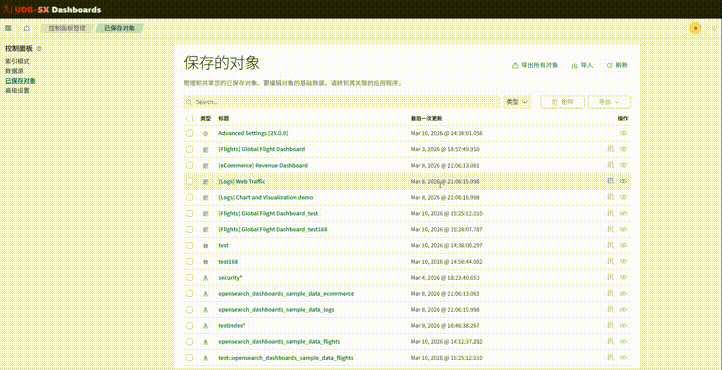Open the 类型 type filter dropdown

point(517,102)
